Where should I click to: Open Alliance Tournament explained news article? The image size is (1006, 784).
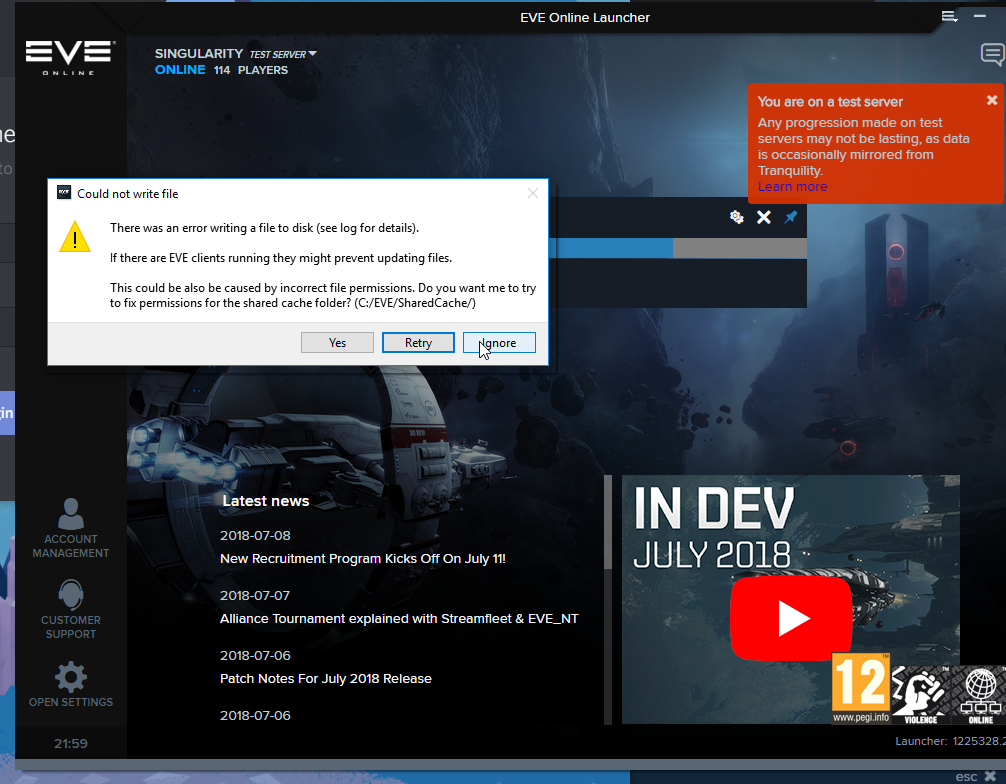(x=399, y=618)
